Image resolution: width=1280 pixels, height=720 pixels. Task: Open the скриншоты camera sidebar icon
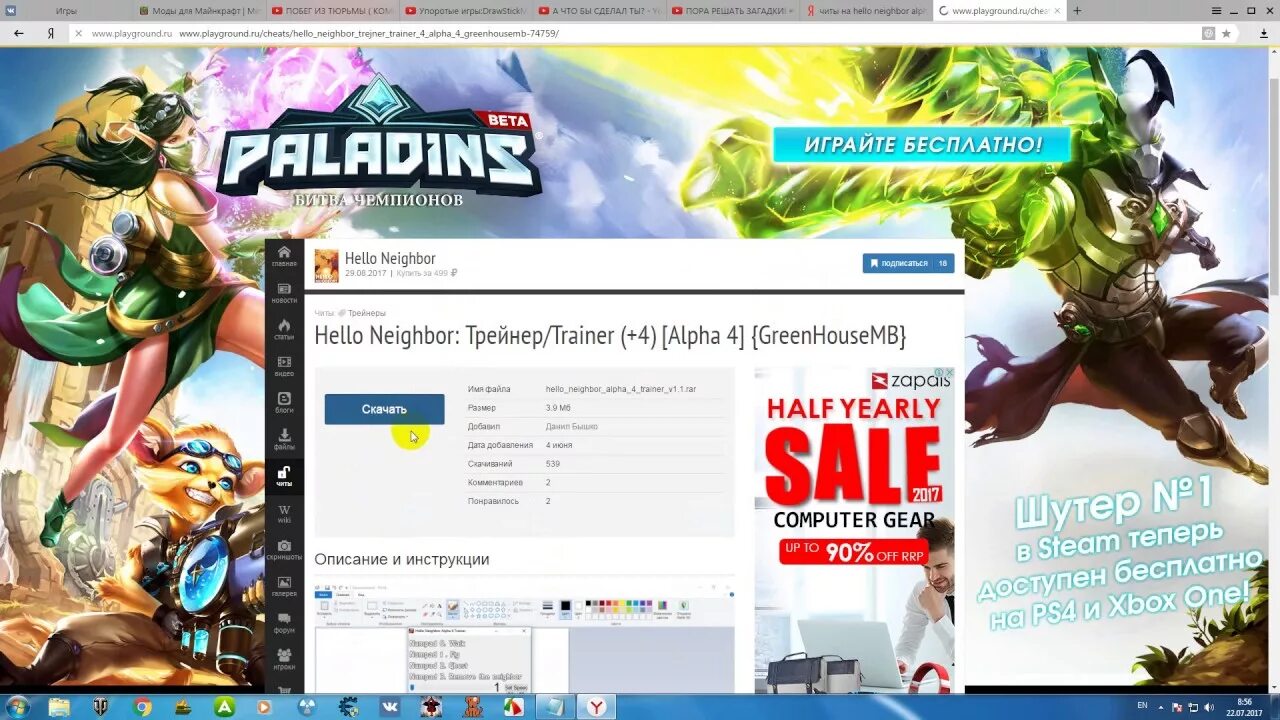pos(284,551)
